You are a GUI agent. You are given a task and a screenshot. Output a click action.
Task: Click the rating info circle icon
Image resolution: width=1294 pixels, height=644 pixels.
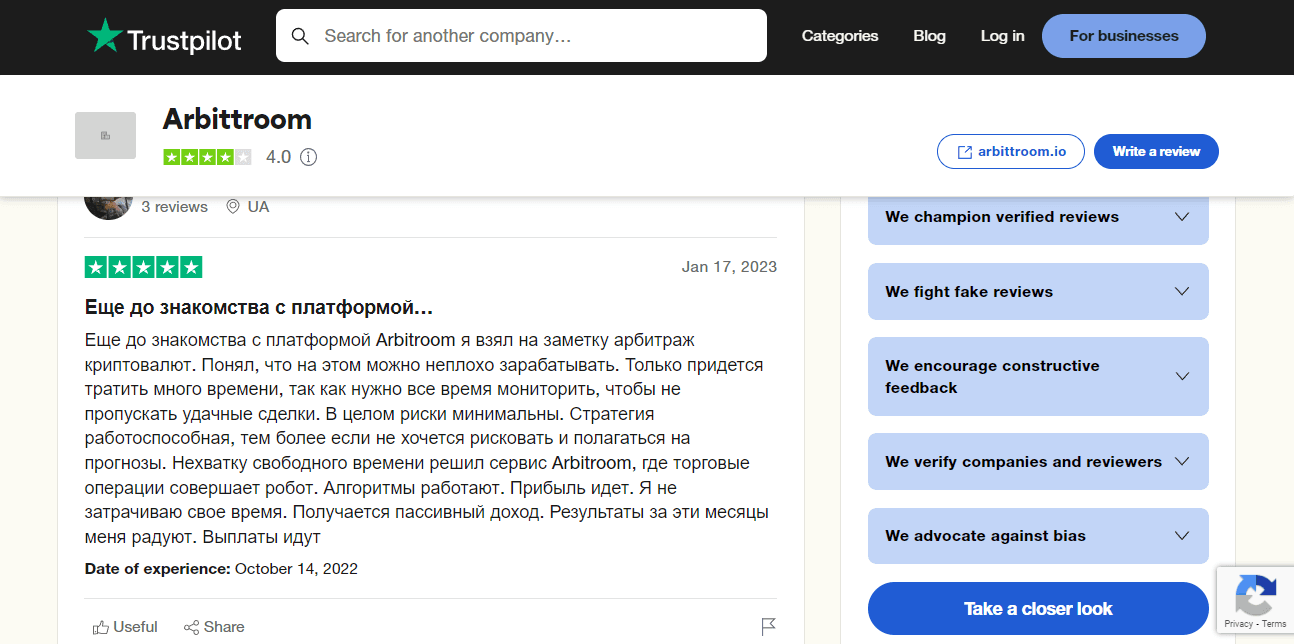[309, 157]
